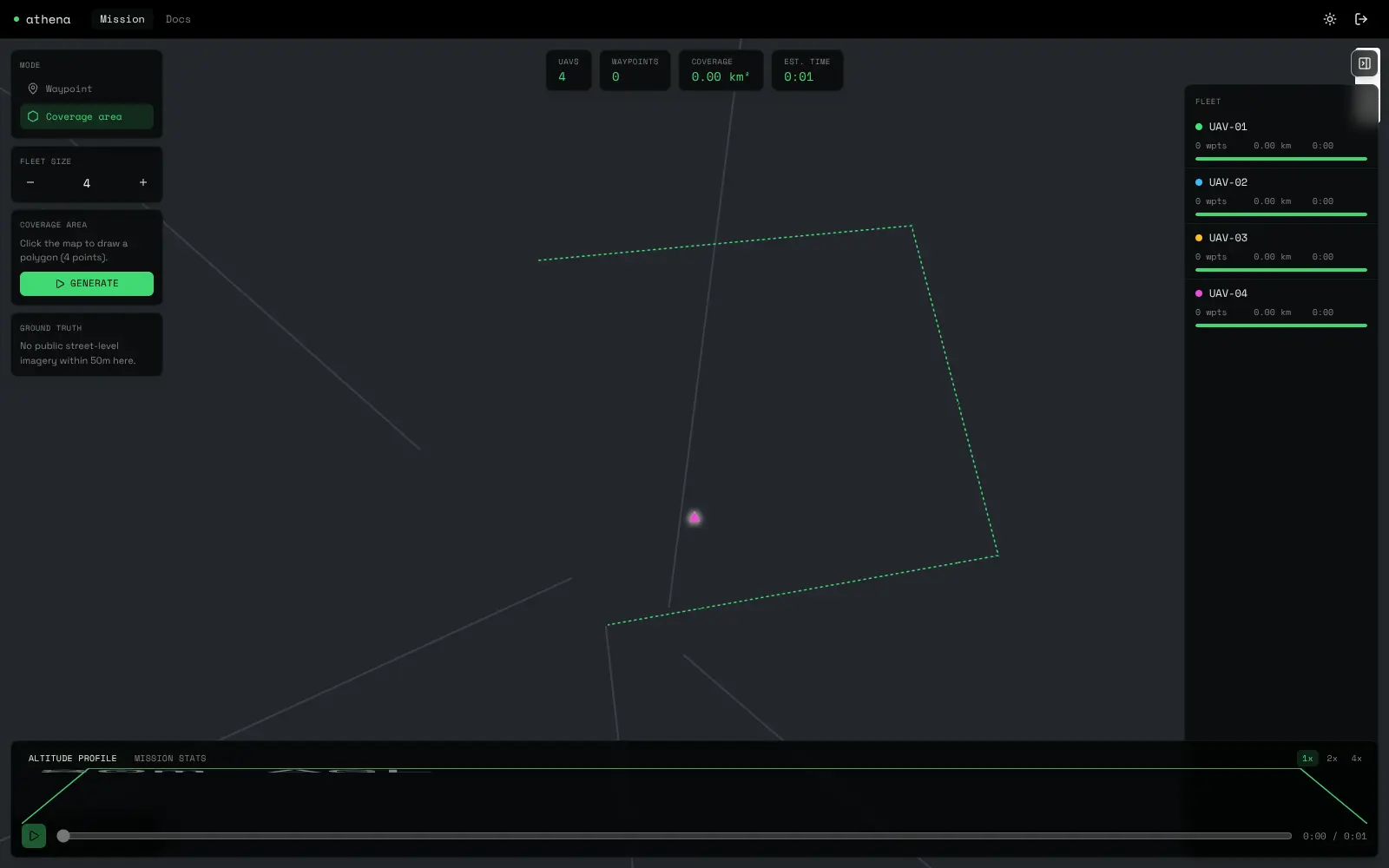The image size is (1389, 868).
Task: Switch to Altitude Profile tab
Action: [x=73, y=759]
